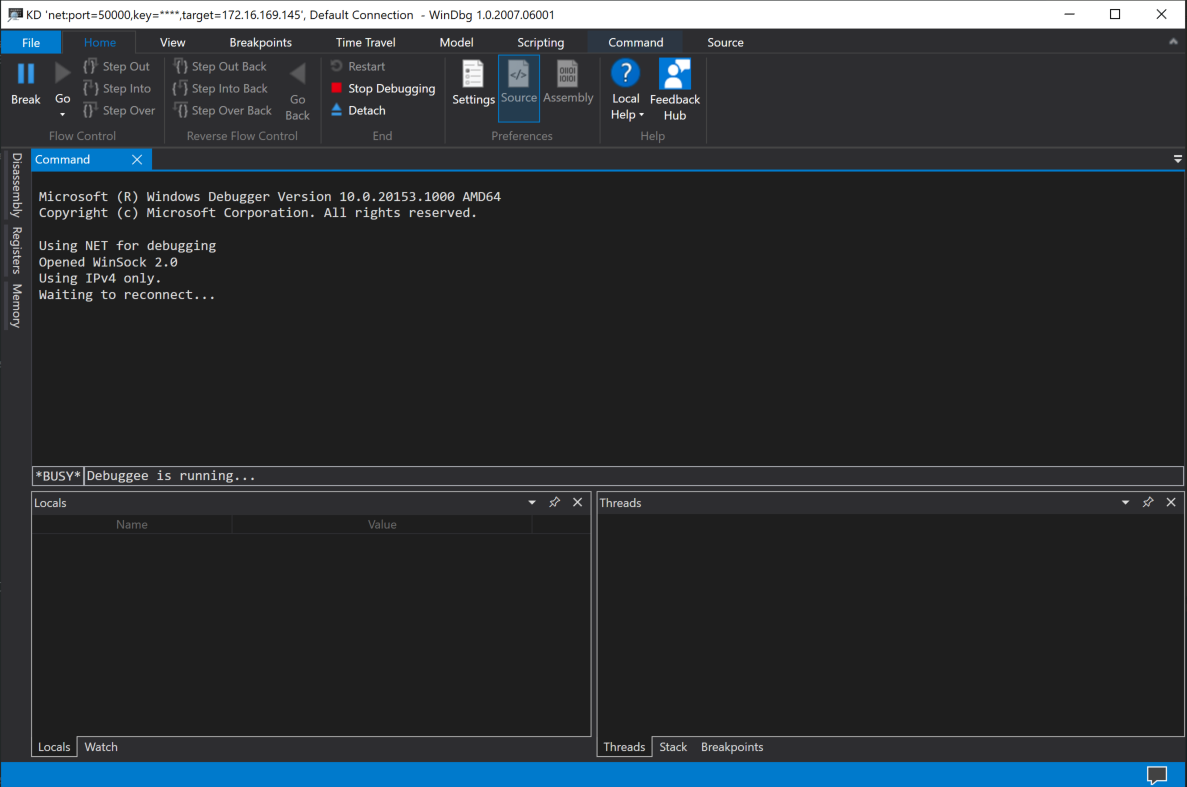Viewport: 1187px width, 787px height.
Task: Toggle the Source preference
Action: click(518, 76)
